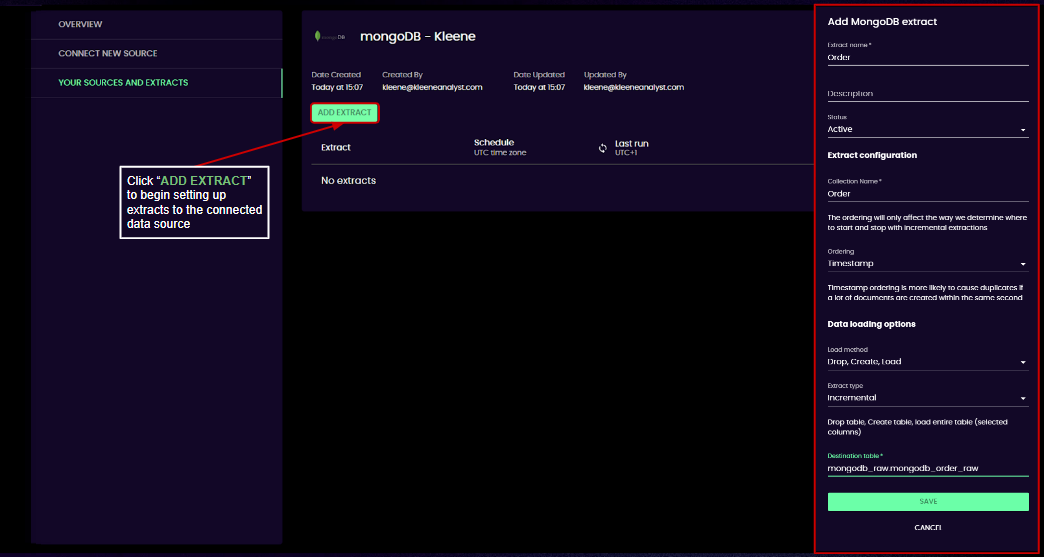Click the Destination table field
Viewport: 1044px width, 557px height.
pos(928,468)
